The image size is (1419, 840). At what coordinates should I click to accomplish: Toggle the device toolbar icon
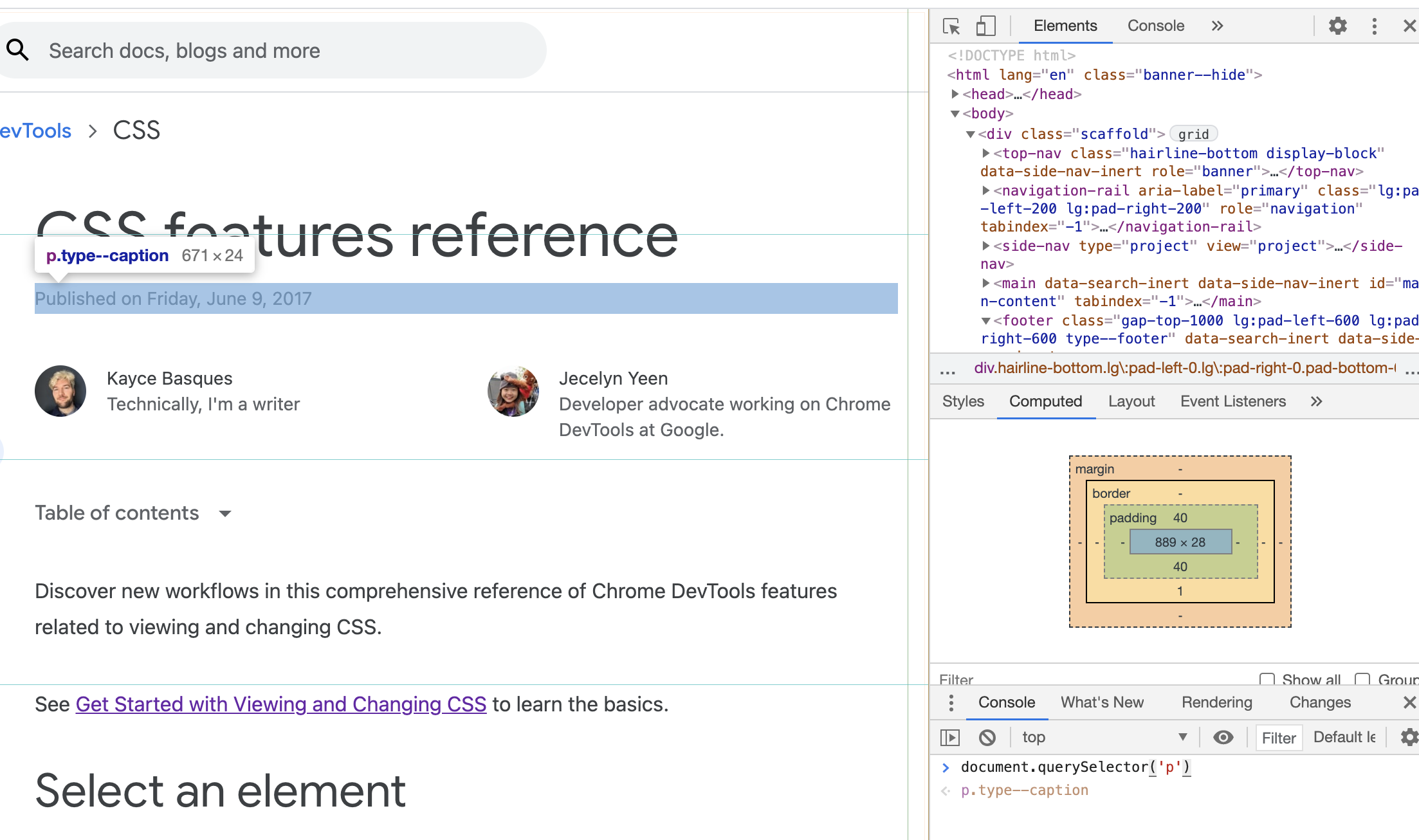click(985, 26)
